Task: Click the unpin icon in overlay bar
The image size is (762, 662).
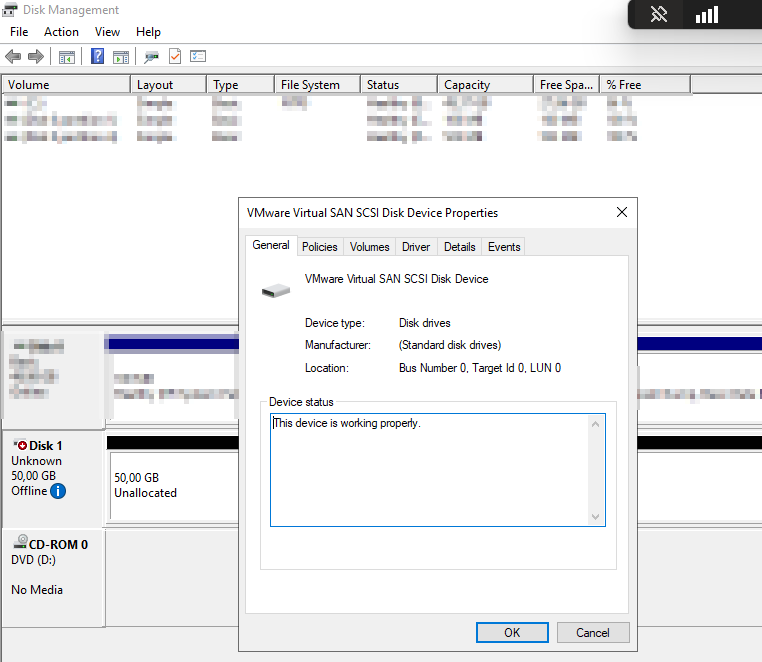Action: tap(658, 15)
